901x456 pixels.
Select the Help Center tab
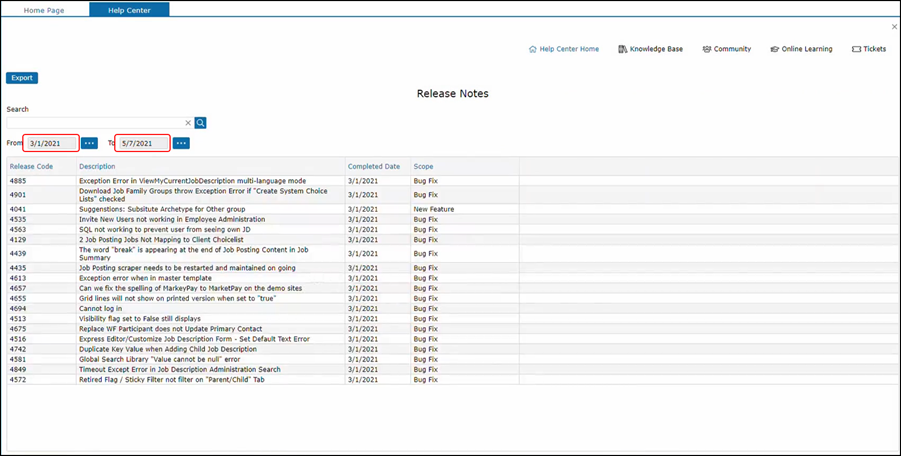(x=129, y=9)
